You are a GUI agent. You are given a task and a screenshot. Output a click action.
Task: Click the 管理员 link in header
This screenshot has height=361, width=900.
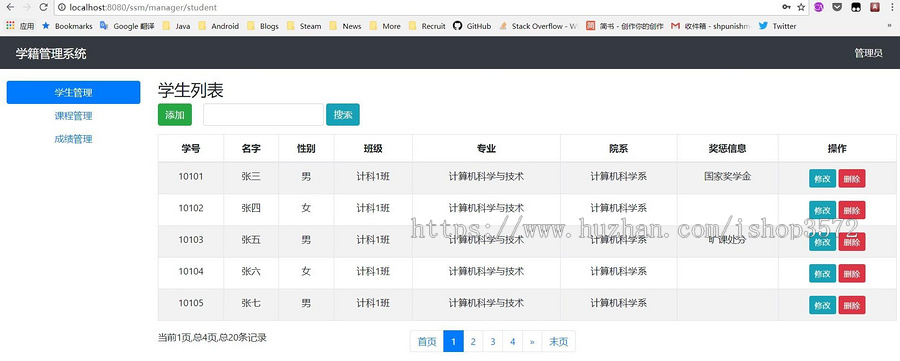click(868, 53)
